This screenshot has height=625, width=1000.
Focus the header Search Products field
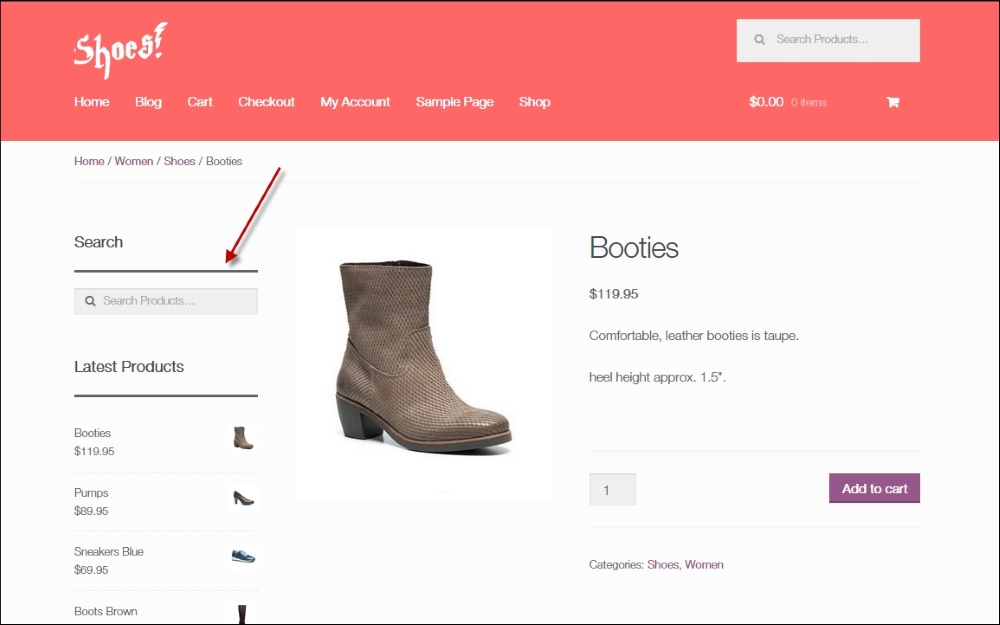(828, 40)
